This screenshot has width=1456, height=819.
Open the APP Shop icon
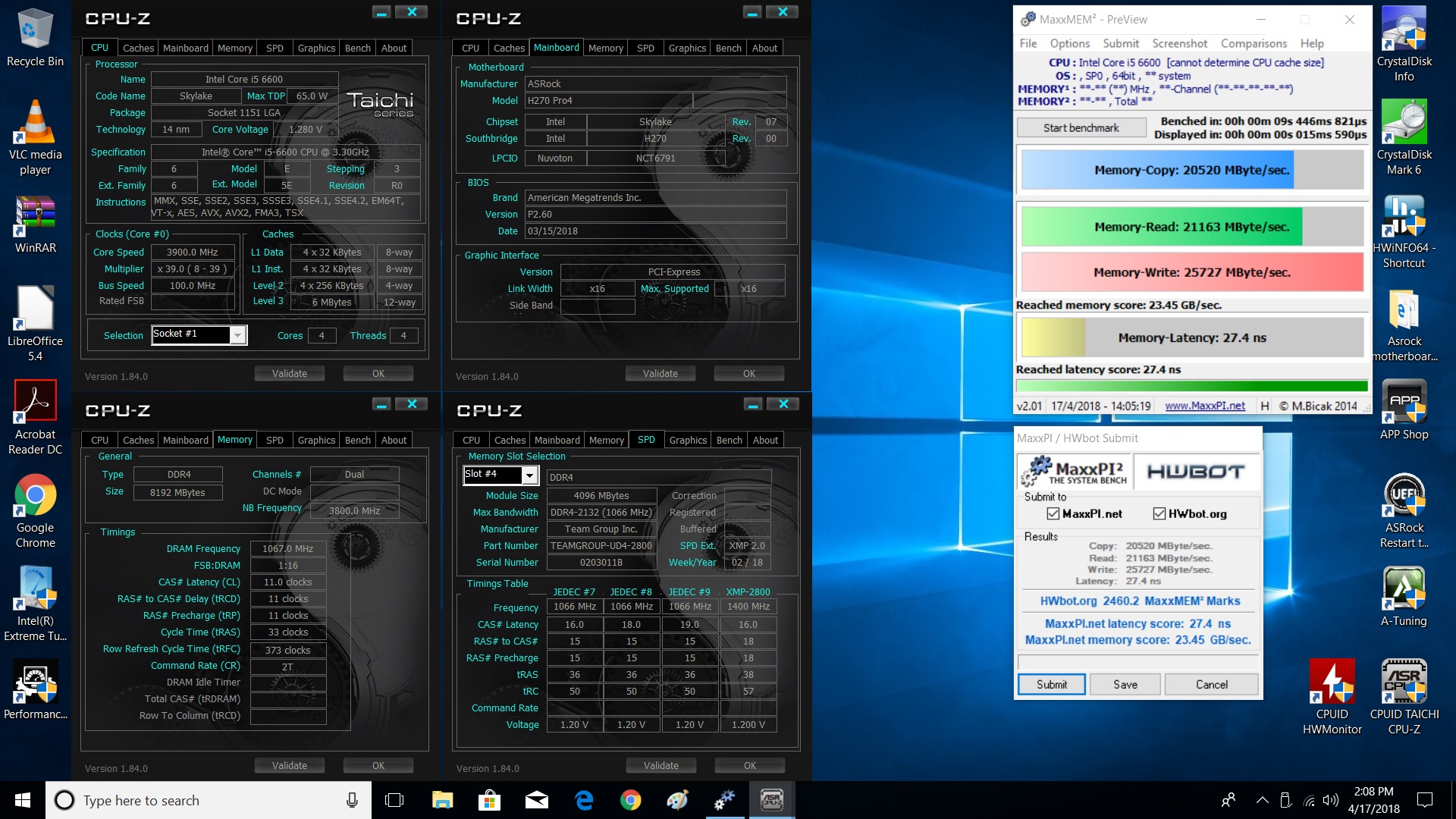click(x=1404, y=410)
